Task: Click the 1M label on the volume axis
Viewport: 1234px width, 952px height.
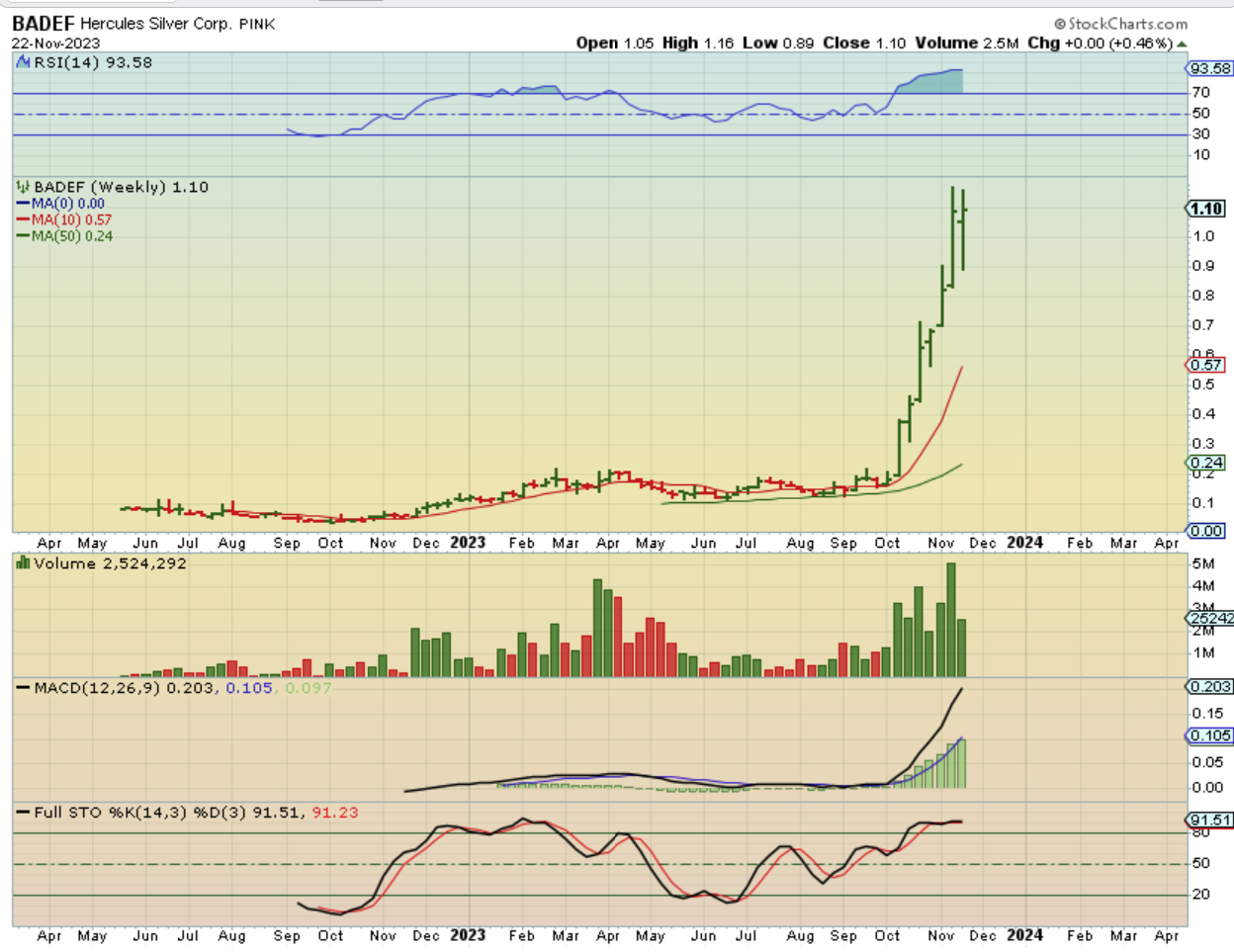Action: pyautogui.click(x=1203, y=652)
